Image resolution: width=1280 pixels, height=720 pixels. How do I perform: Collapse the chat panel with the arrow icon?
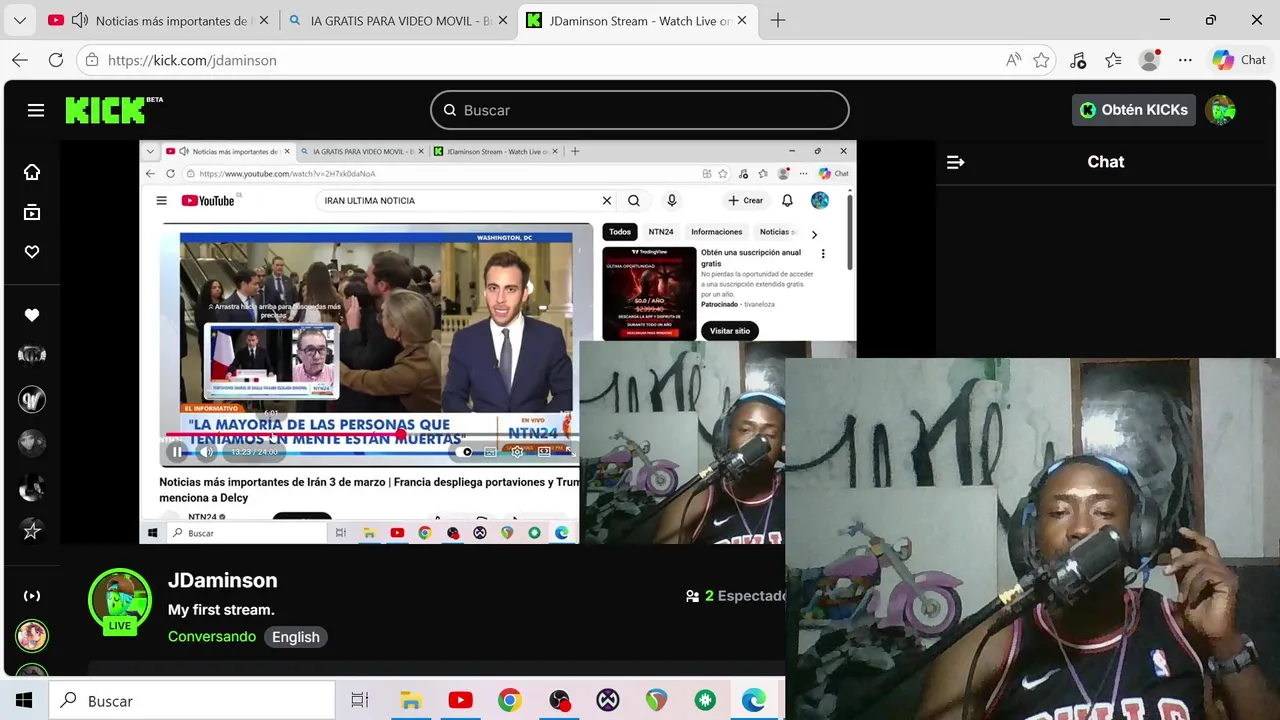click(x=955, y=162)
